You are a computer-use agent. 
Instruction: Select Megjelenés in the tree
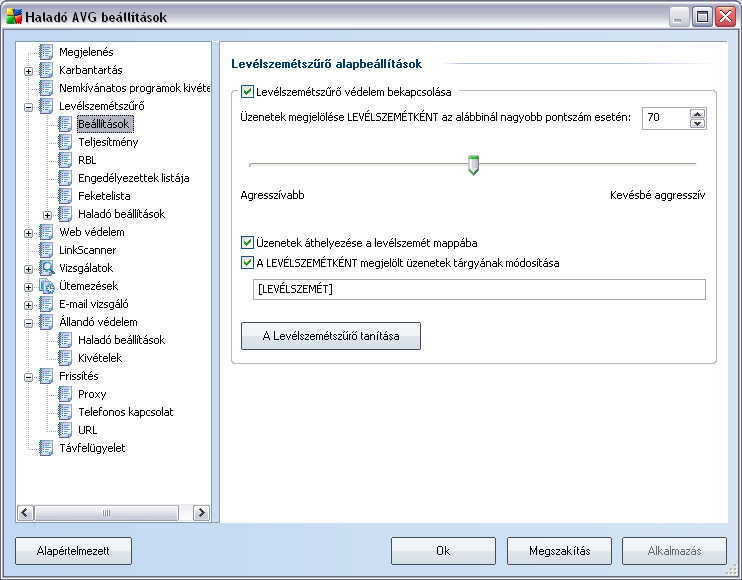[86, 52]
